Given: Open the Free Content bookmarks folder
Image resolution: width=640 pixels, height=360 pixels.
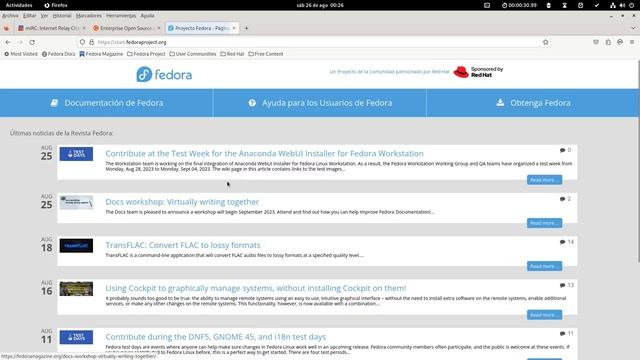Looking at the screenshot, I should 266,54.
